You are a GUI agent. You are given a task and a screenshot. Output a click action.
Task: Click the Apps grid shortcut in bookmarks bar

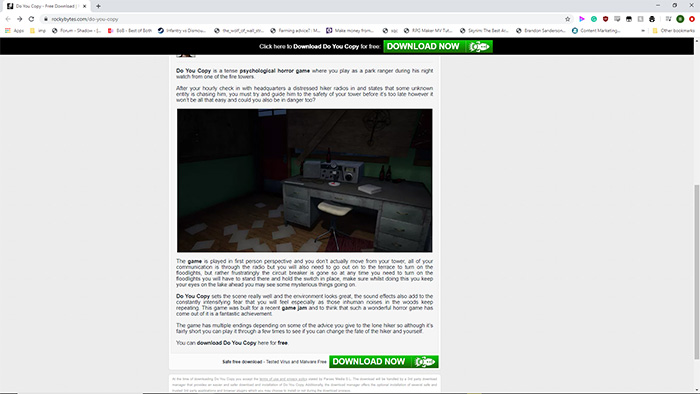[x=14, y=31]
